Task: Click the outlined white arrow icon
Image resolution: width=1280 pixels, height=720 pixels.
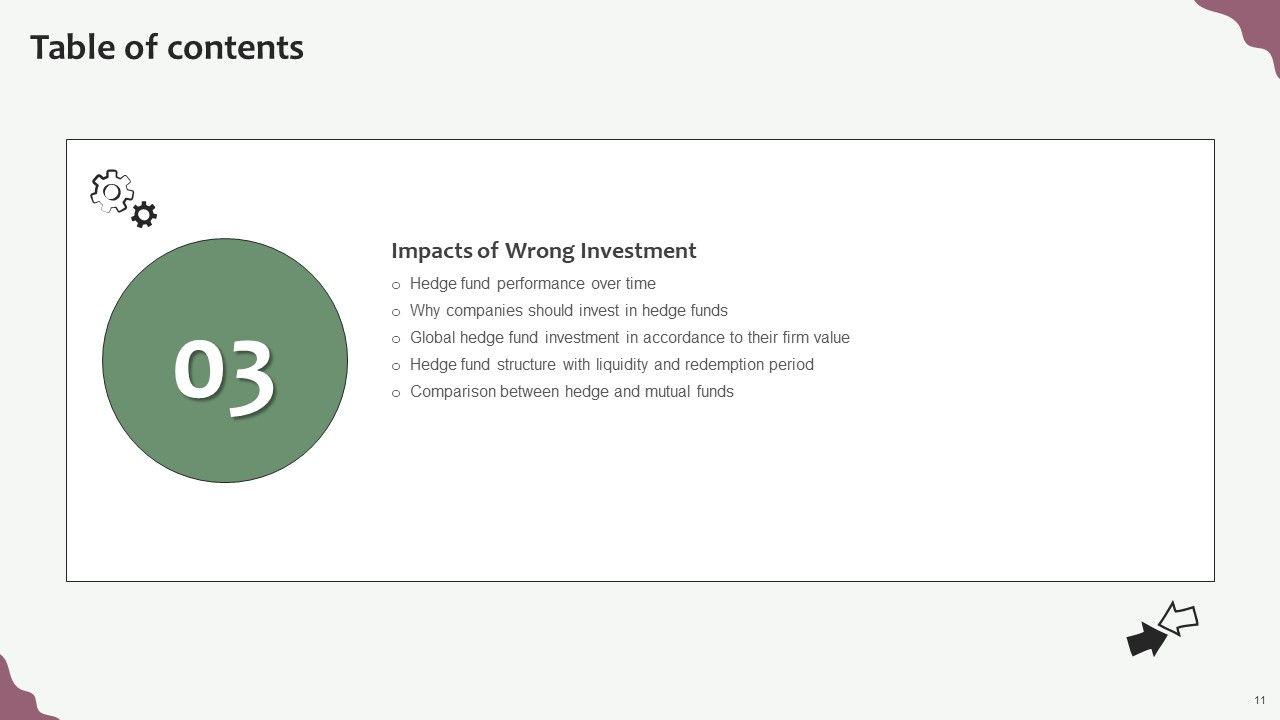Action: point(1179,619)
